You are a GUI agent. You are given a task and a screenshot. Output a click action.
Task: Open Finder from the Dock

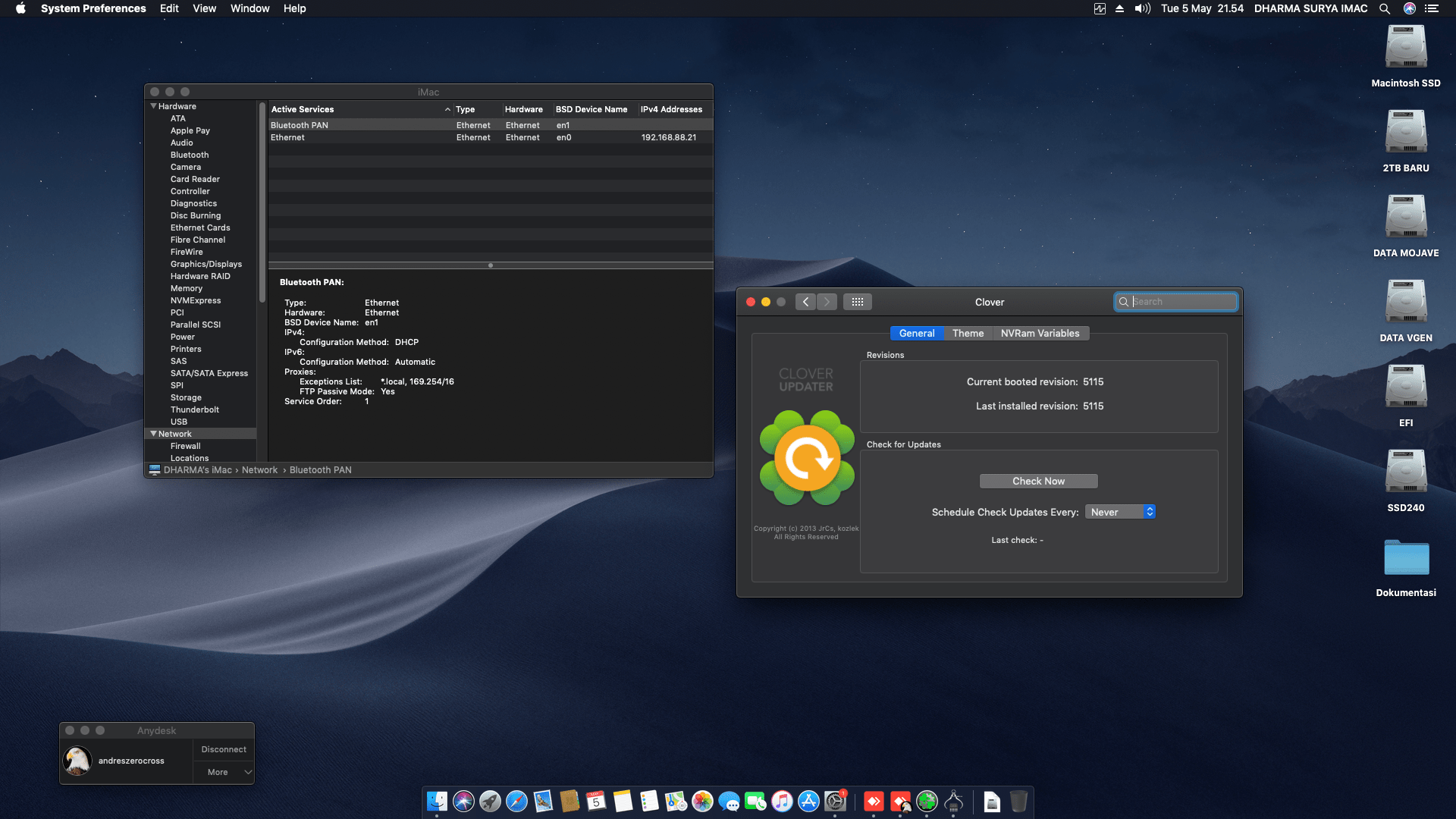437,801
